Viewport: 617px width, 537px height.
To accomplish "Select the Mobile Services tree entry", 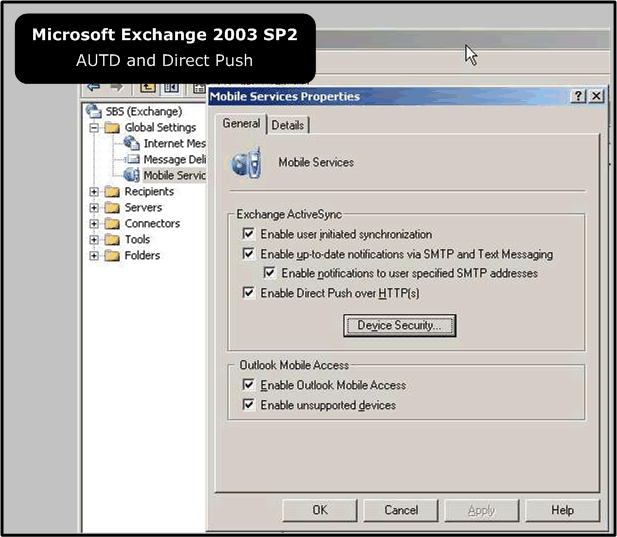I will pyautogui.click(x=174, y=175).
